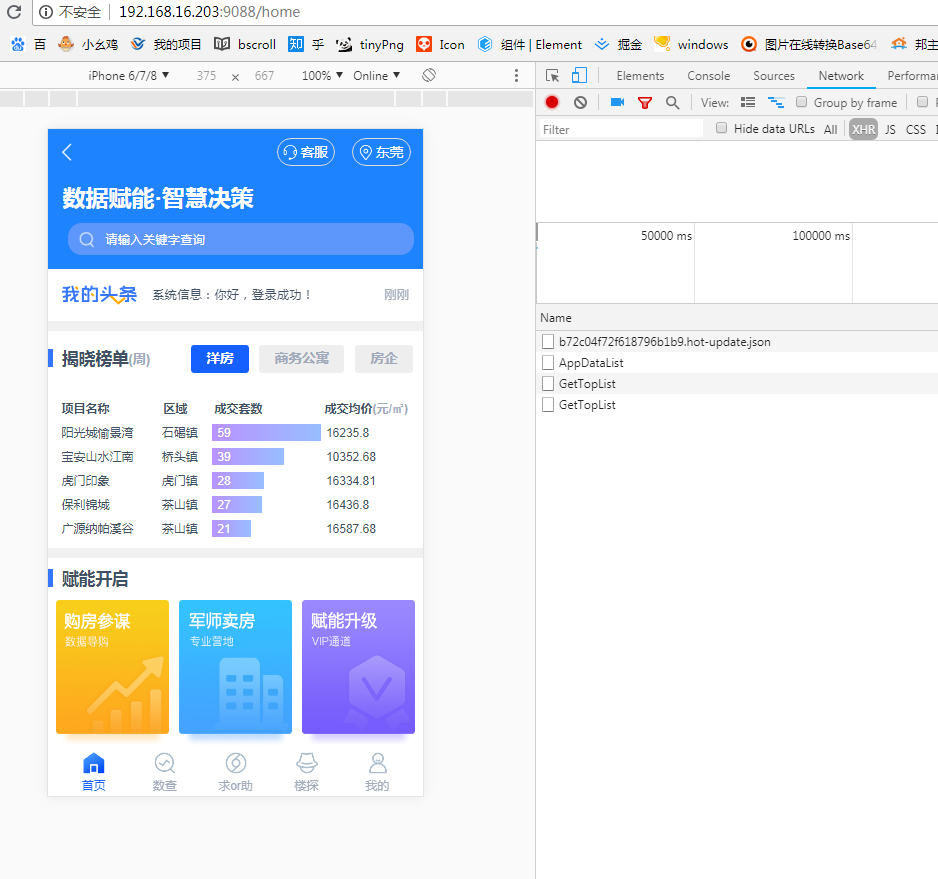Open device toolbar more options menu

[516, 75]
